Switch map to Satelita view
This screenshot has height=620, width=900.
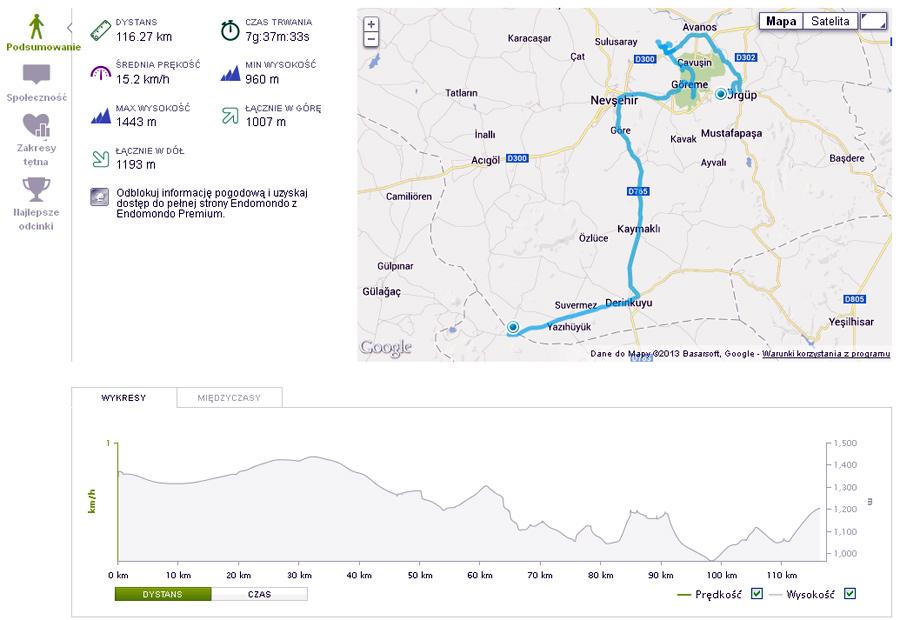830,21
